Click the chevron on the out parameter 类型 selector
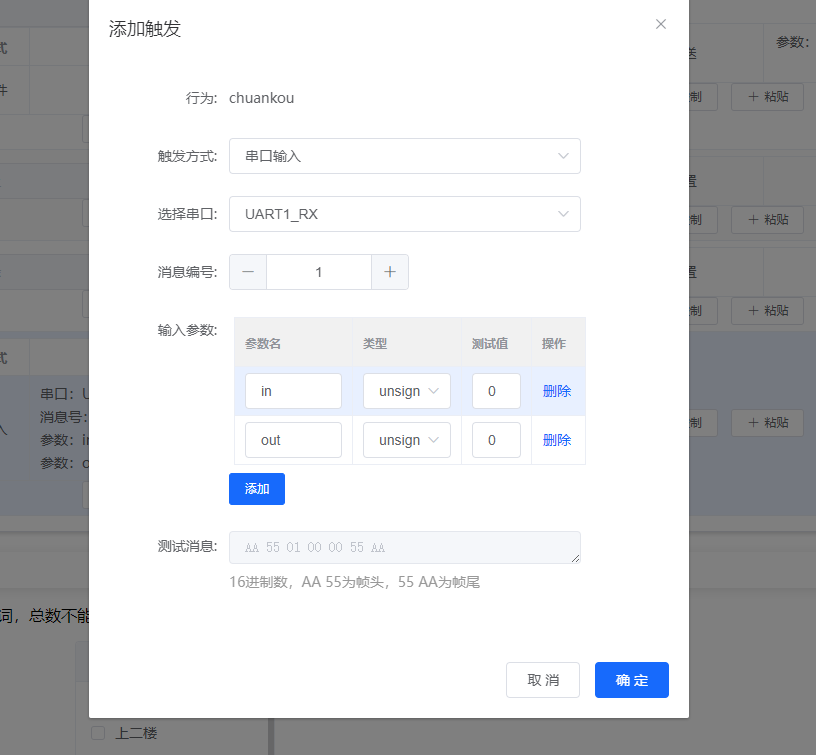 [x=431, y=440]
